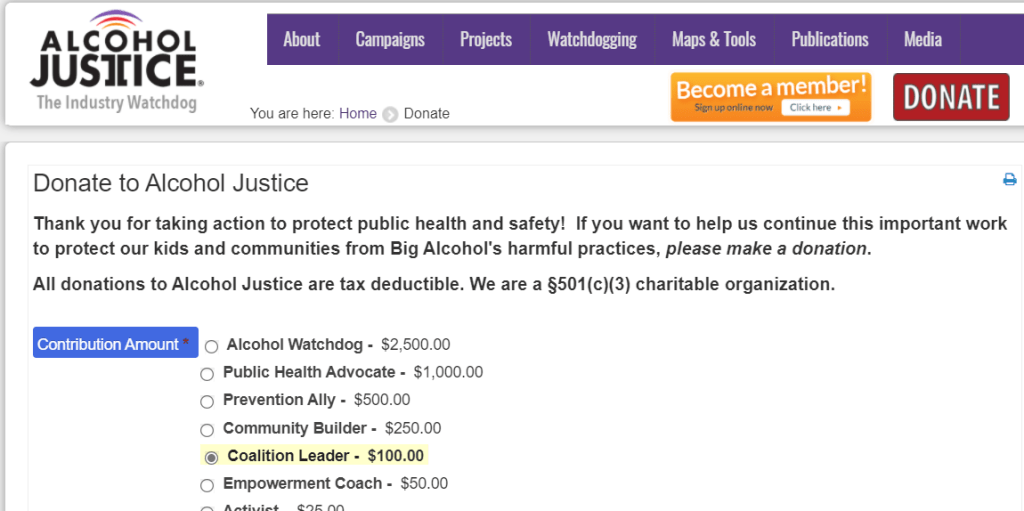Follow the Home breadcrumb link

358,114
